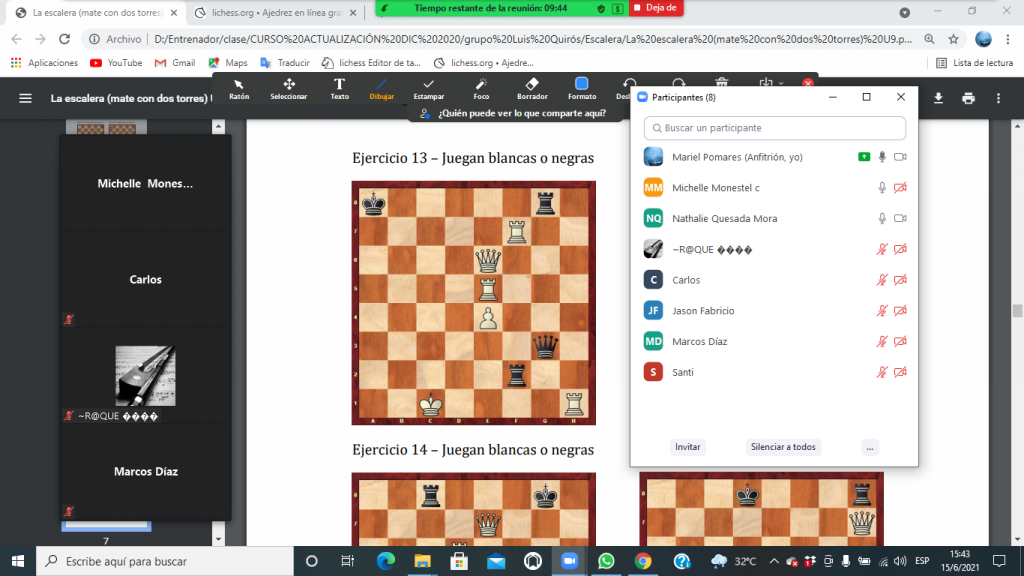Image resolution: width=1024 pixels, height=576 pixels.
Task: Toggle Nathalie Quesada Mora microphone
Action: pos(882,218)
